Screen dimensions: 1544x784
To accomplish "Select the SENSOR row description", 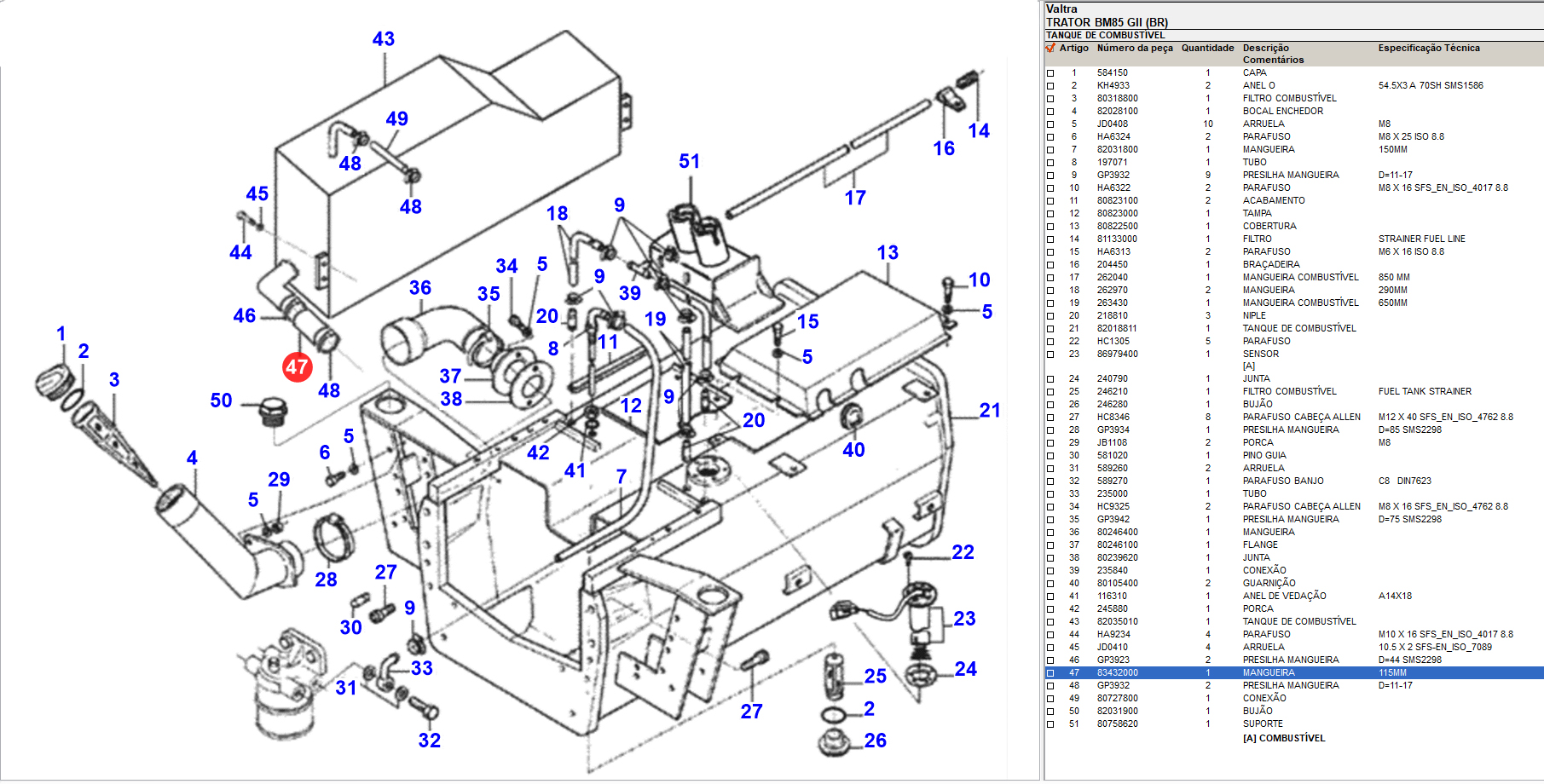I will coord(1260,354).
